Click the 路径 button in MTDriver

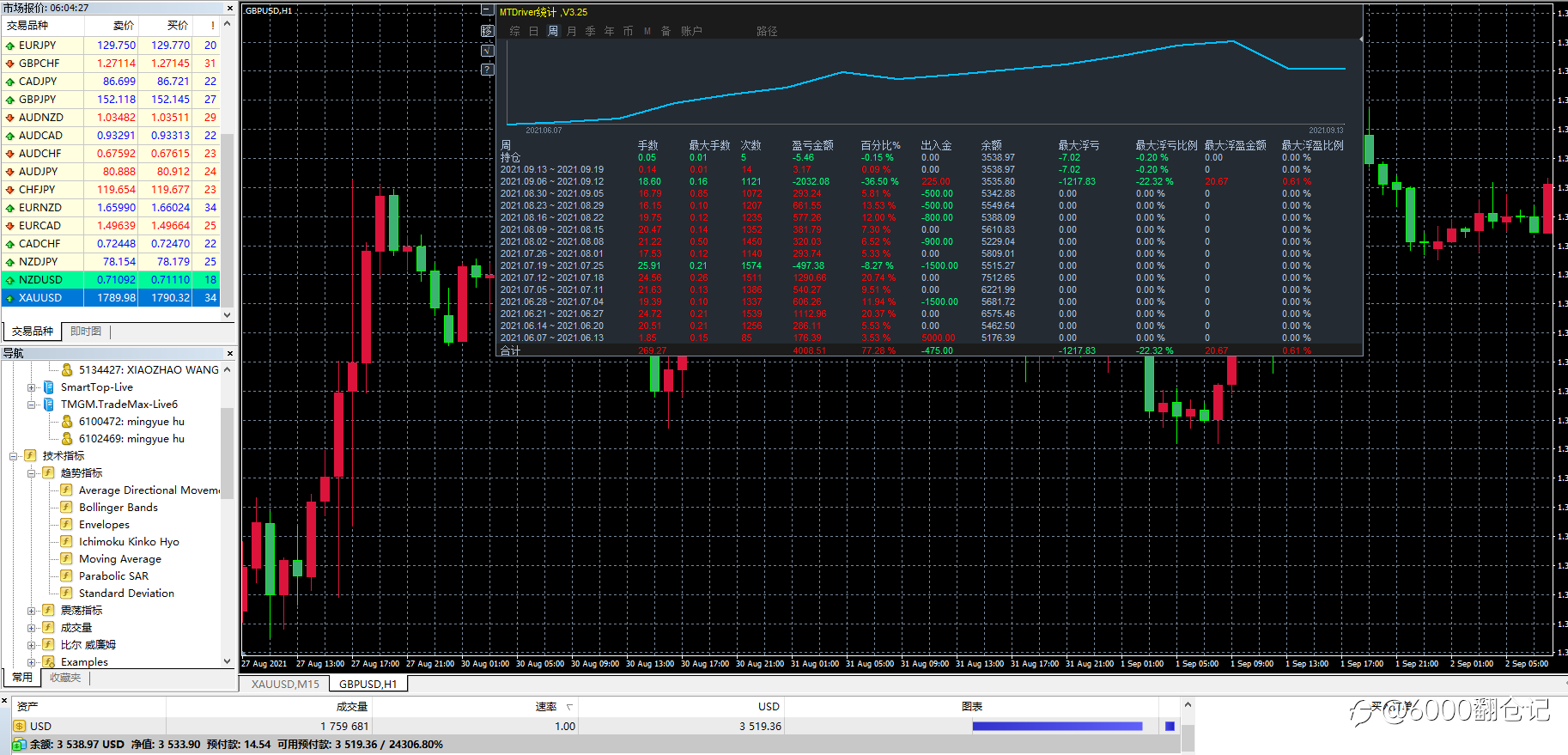(768, 31)
